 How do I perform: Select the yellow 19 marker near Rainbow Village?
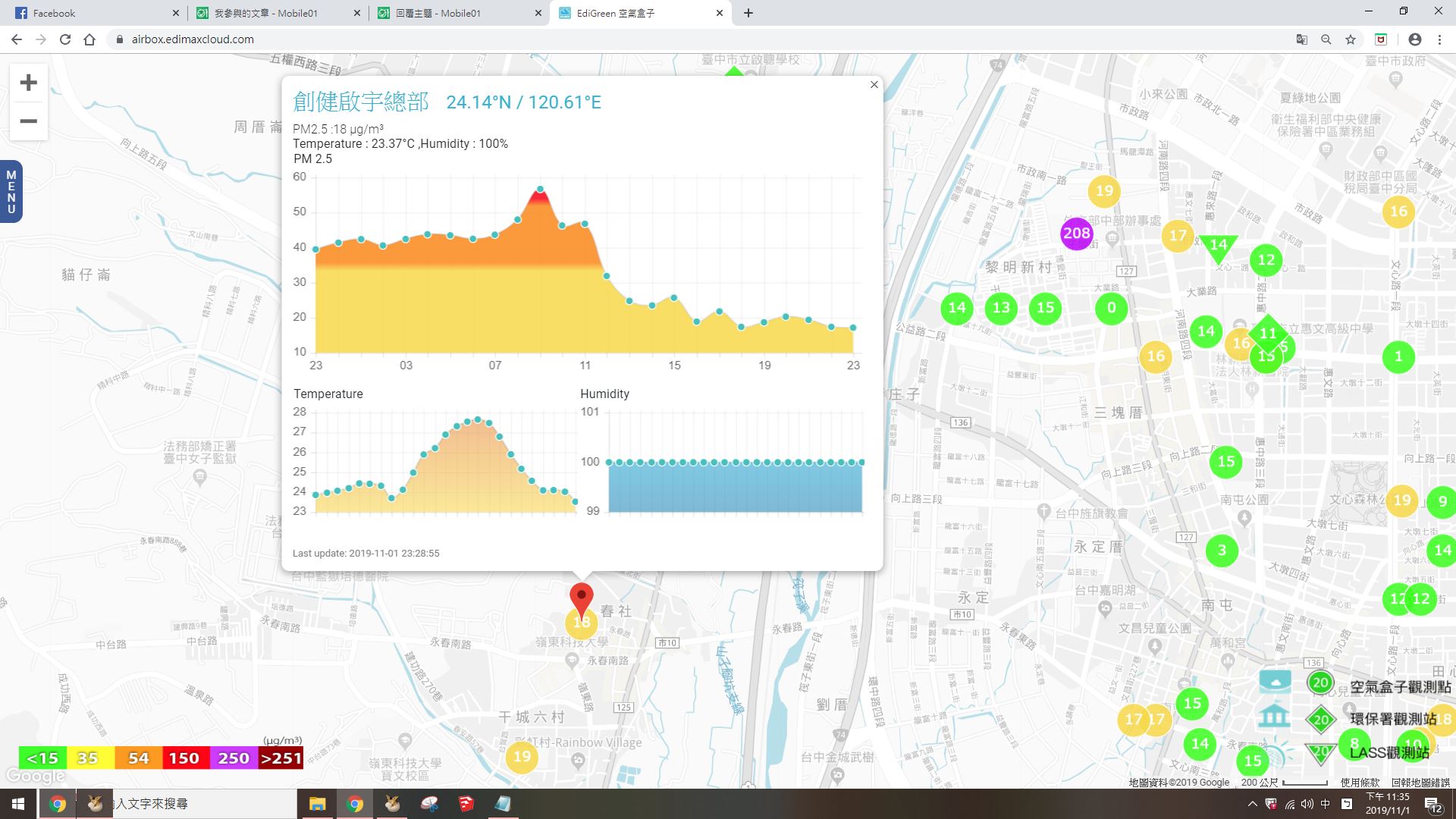point(522,757)
